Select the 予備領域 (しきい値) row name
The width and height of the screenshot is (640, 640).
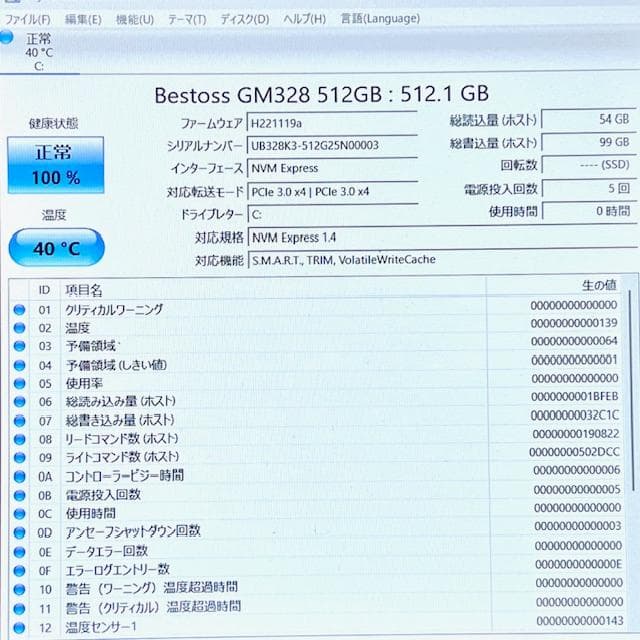click(116, 364)
